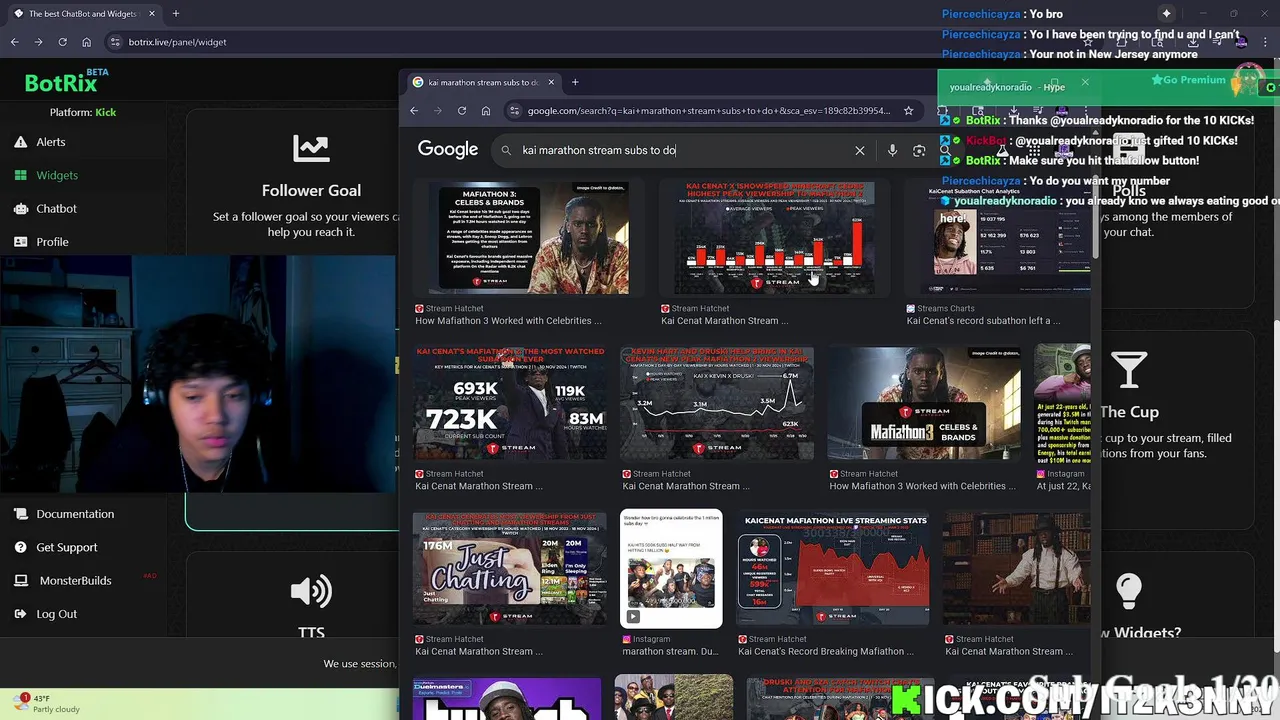The image size is (1280, 720).
Task: Click the TTS speaker icon
Action: click(x=311, y=591)
